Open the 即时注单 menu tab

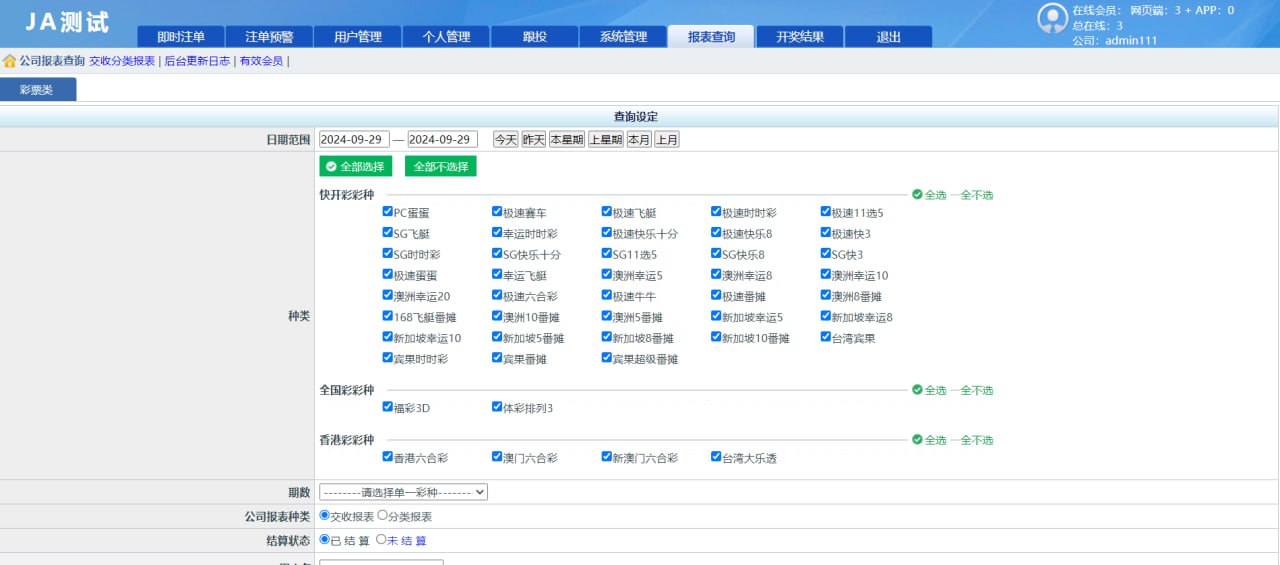tap(181, 37)
